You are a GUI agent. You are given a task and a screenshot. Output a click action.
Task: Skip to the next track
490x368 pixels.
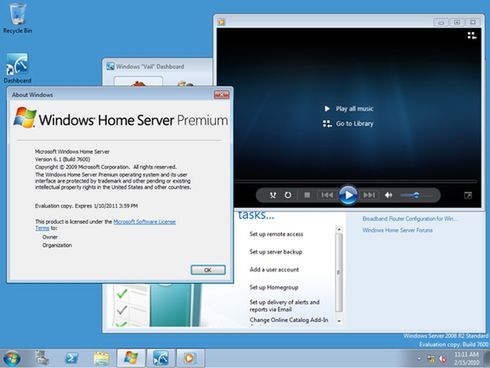369,195
